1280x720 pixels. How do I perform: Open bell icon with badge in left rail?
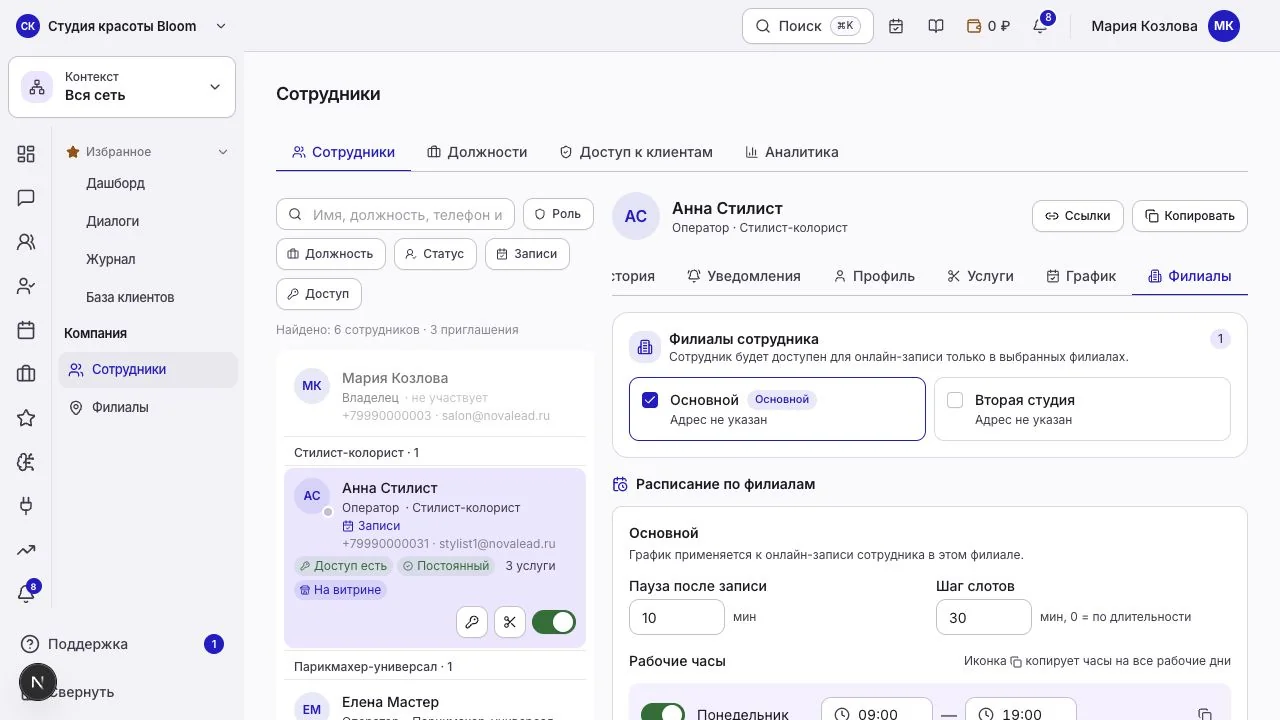pos(26,593)
